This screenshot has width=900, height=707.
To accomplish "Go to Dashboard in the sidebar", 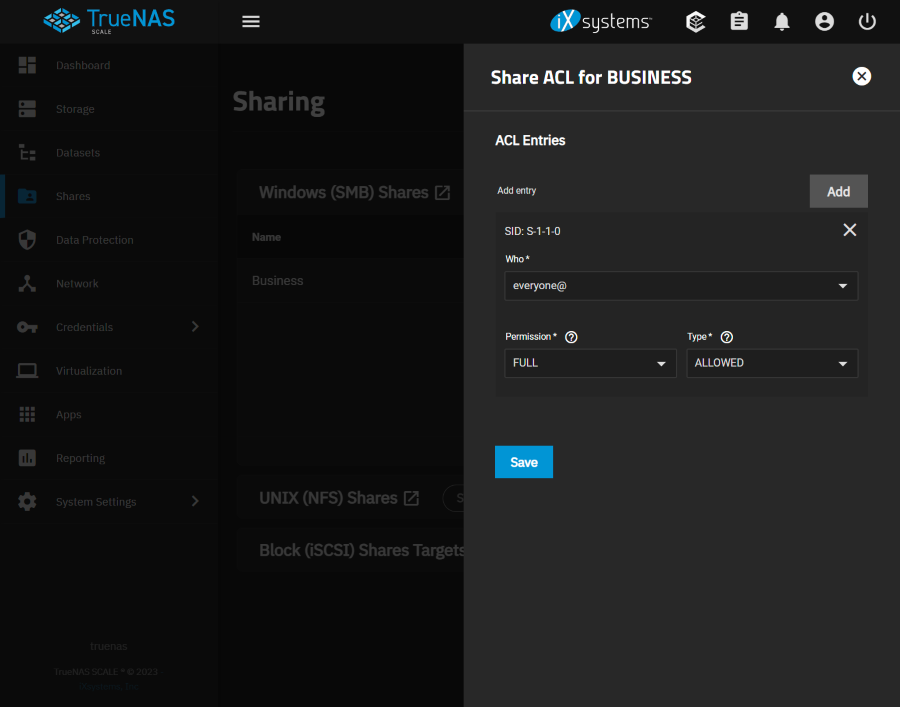I will tap(82, 65).
